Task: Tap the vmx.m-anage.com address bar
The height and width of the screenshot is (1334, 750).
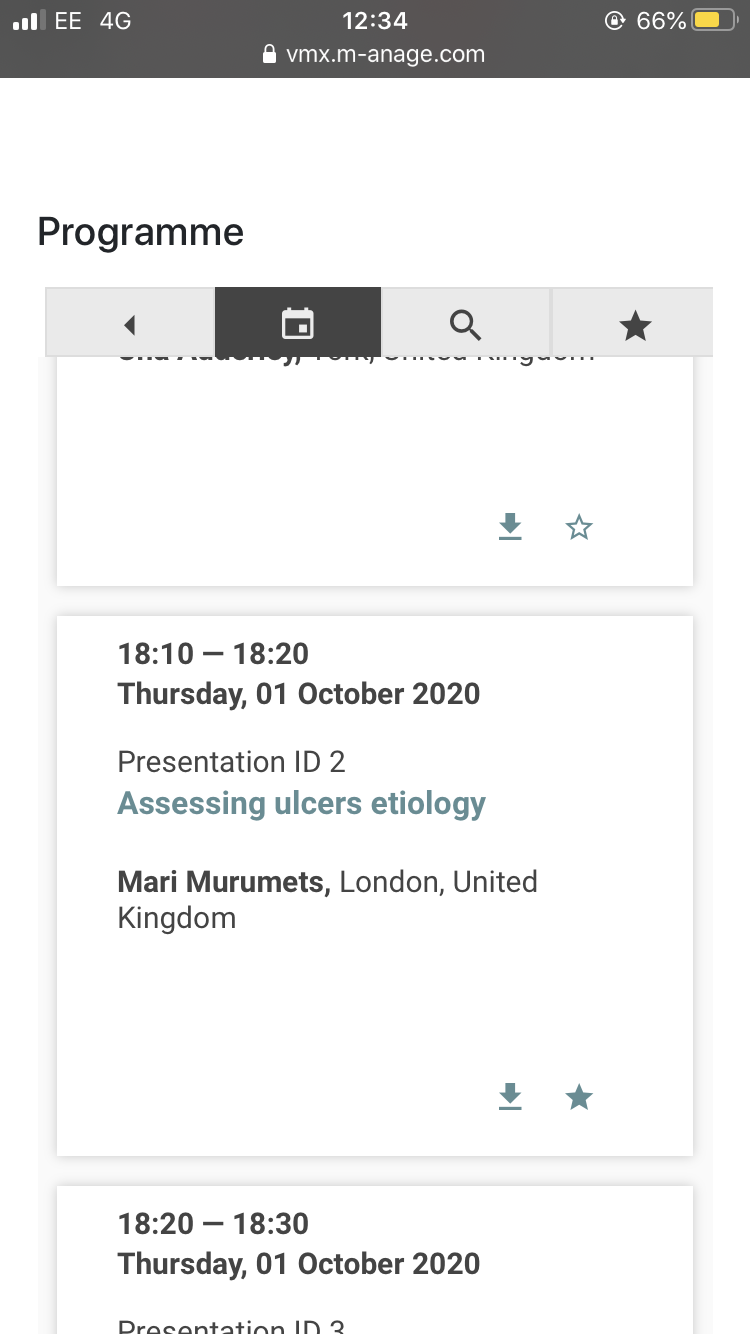Action: 385,55
